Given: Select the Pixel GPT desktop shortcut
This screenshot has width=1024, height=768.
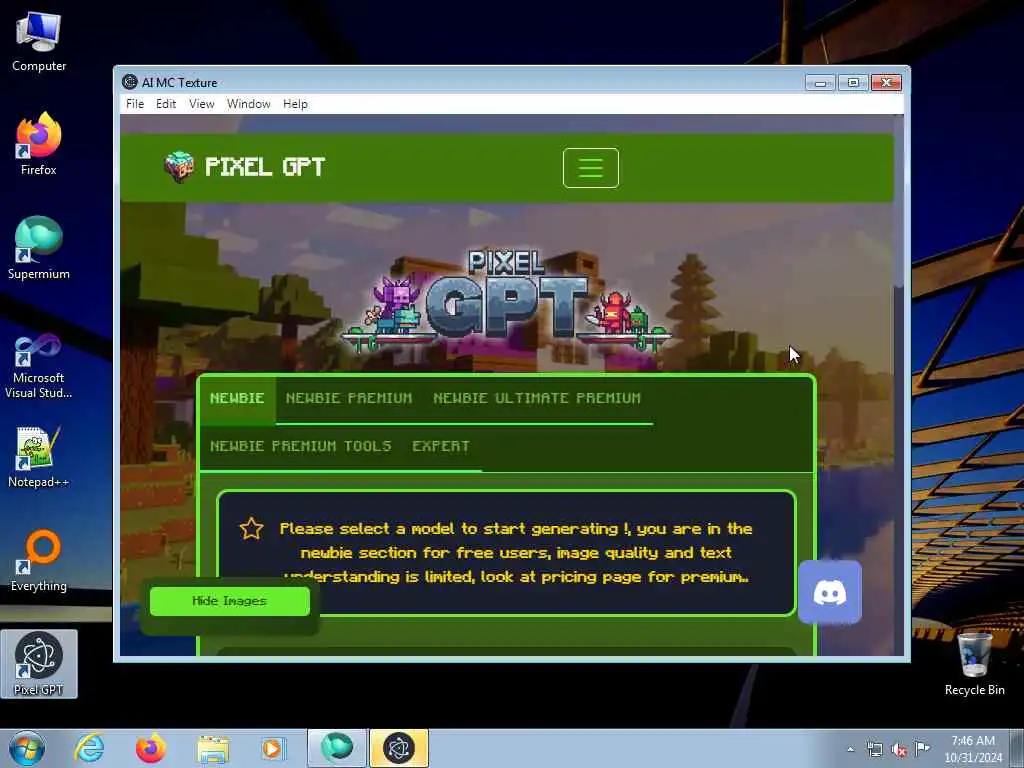Looking at the screenshot, I should coord(39,664).
